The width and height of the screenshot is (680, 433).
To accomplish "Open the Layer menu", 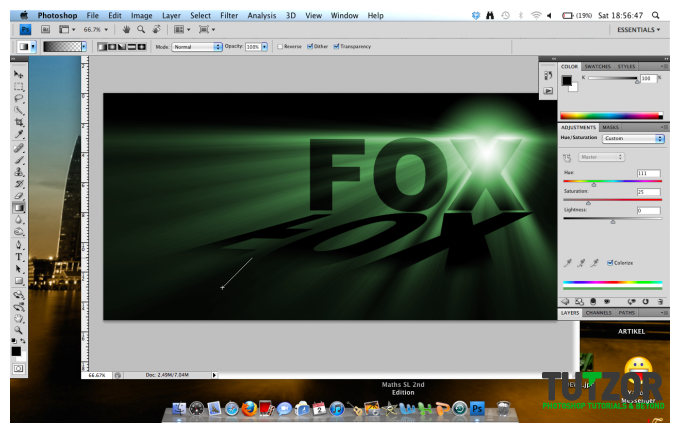I will [171, 16].
